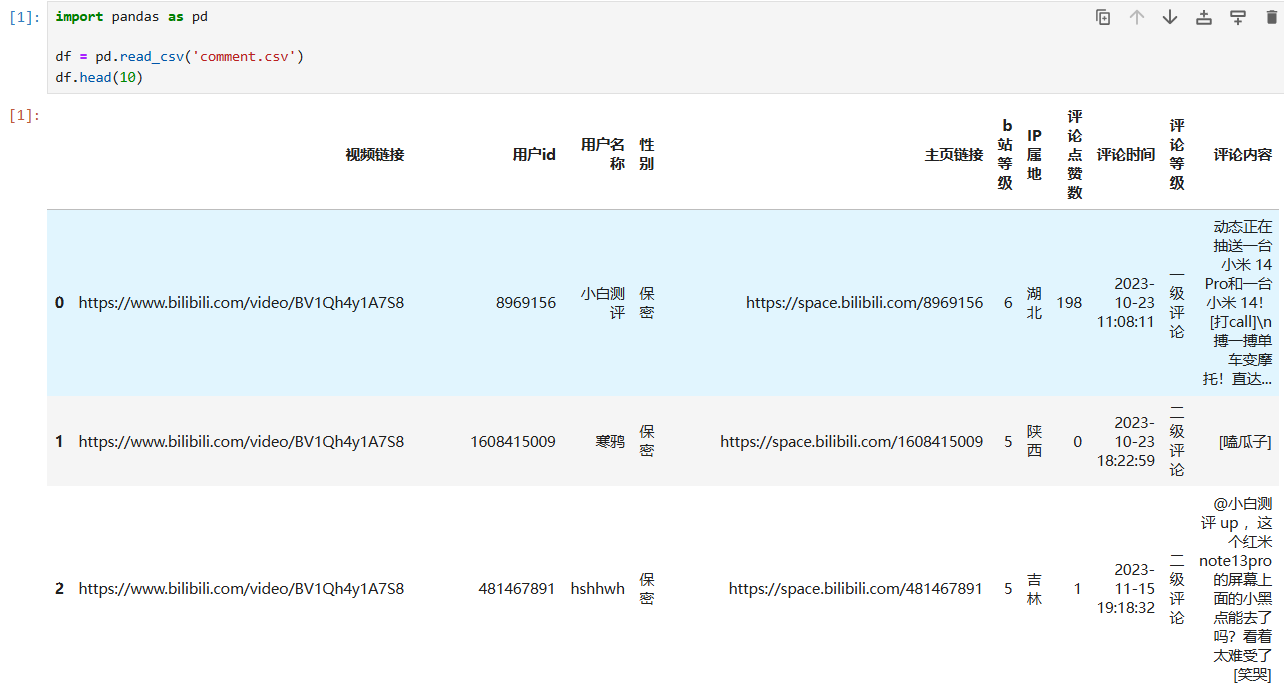
Task: Click the space.bilibili.com/1608415009 homepage link
Action: pos(851,441)
